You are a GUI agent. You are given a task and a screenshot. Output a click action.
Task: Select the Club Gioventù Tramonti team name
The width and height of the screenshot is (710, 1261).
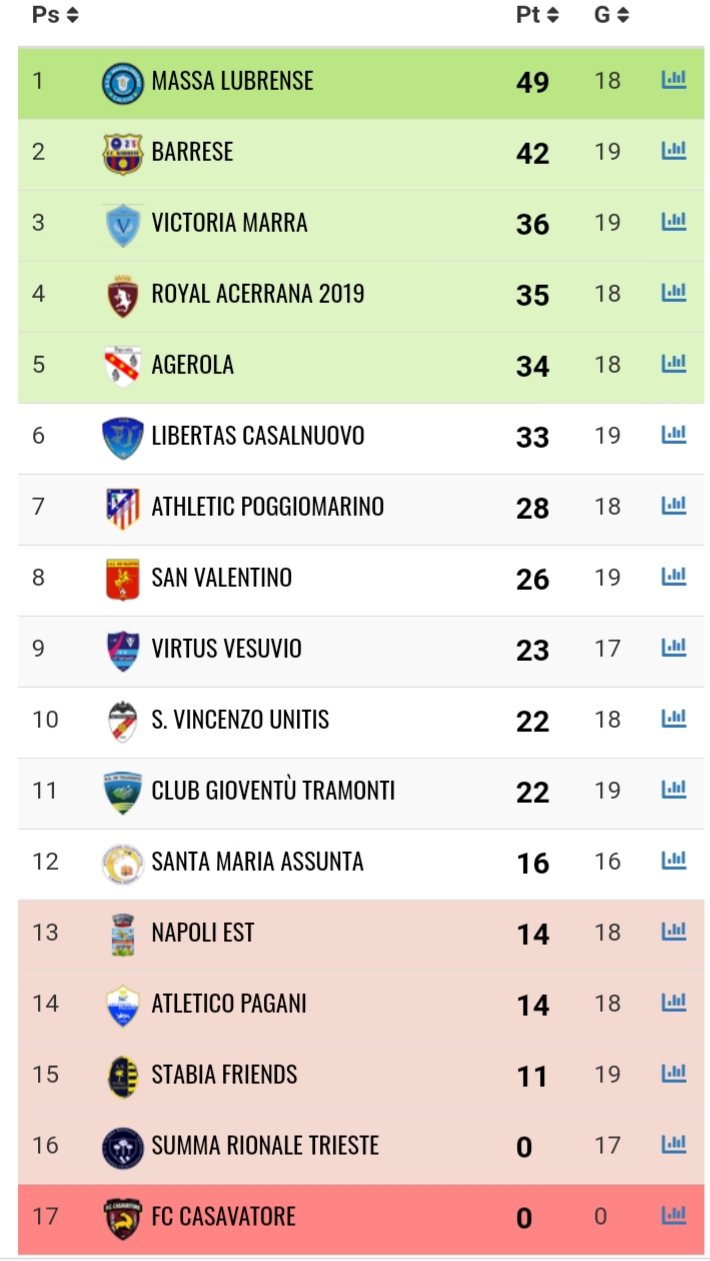[x=273, y=790]
